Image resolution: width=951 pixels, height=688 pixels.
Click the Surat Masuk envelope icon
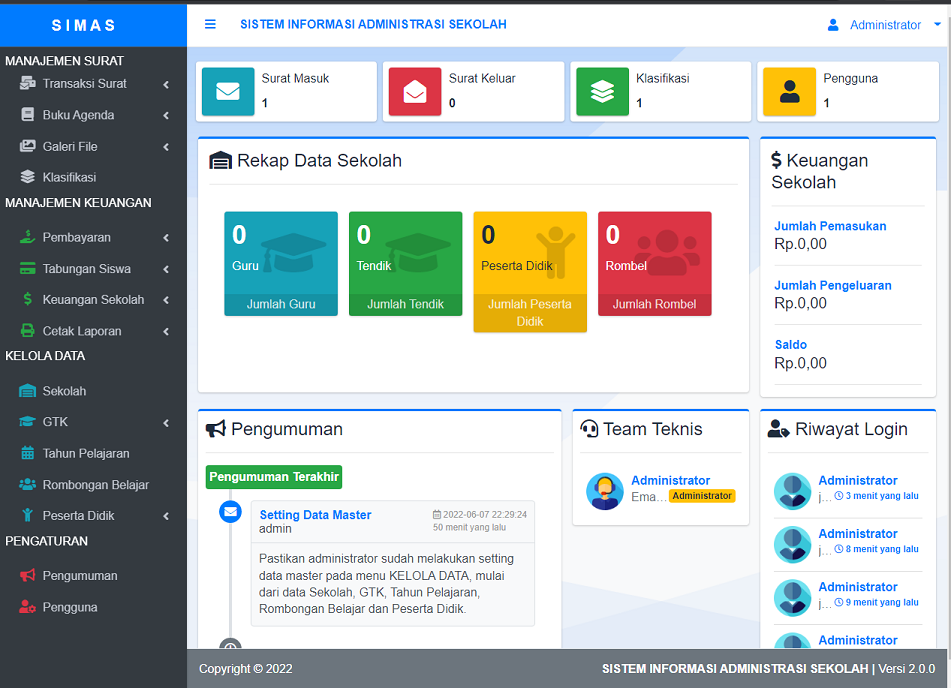228,92
